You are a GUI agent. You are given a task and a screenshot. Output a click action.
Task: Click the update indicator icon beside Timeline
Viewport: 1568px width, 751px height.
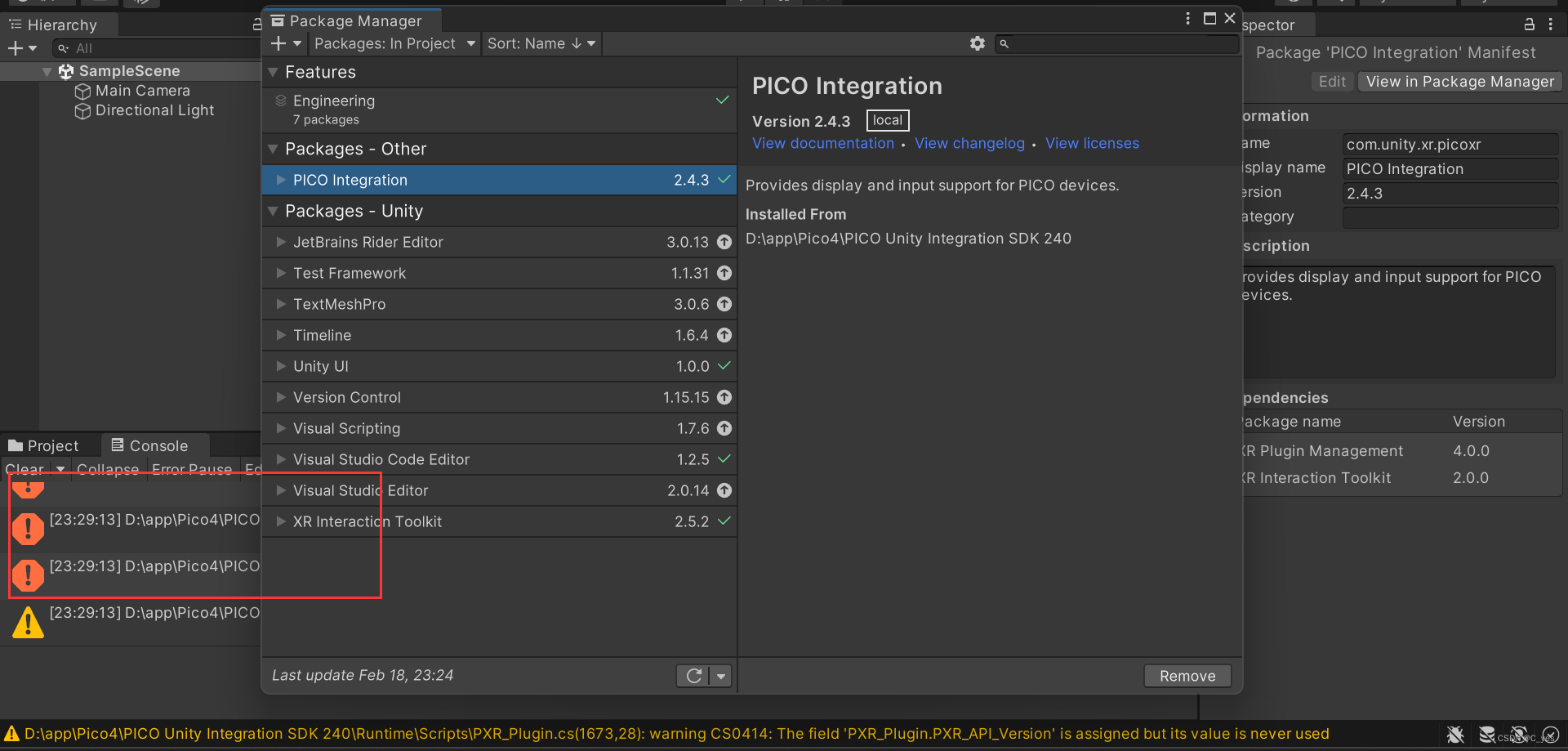click(724, 335)
